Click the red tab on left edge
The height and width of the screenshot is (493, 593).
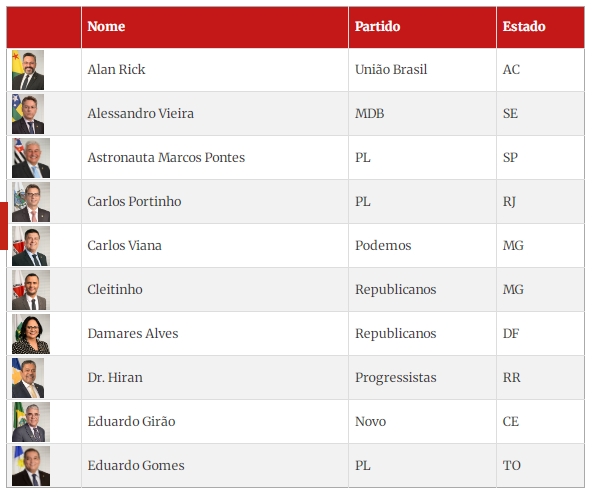4,226
